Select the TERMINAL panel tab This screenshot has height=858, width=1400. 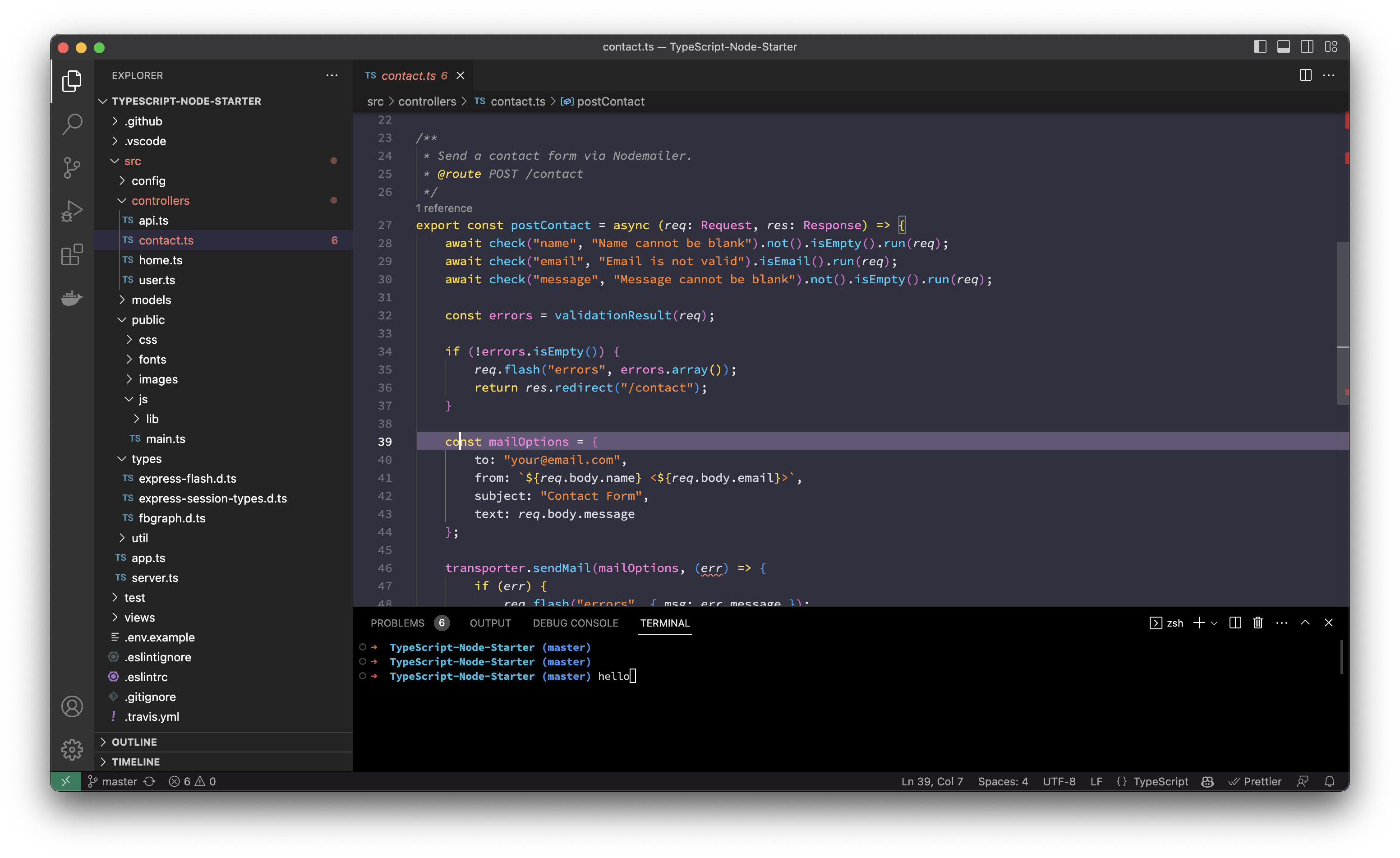click(665, 623)
